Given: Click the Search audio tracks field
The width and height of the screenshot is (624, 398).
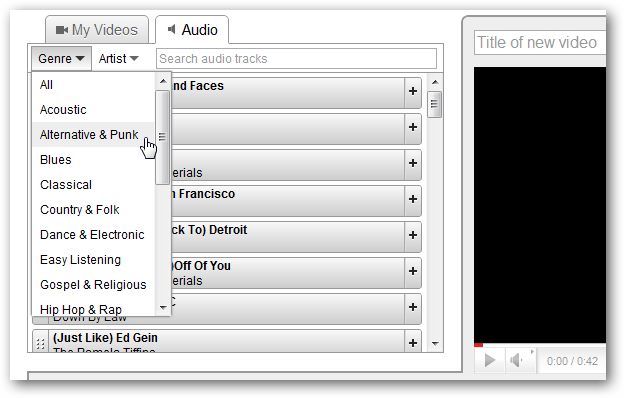Looking at the screenshot, I should (x=296, y=59).
